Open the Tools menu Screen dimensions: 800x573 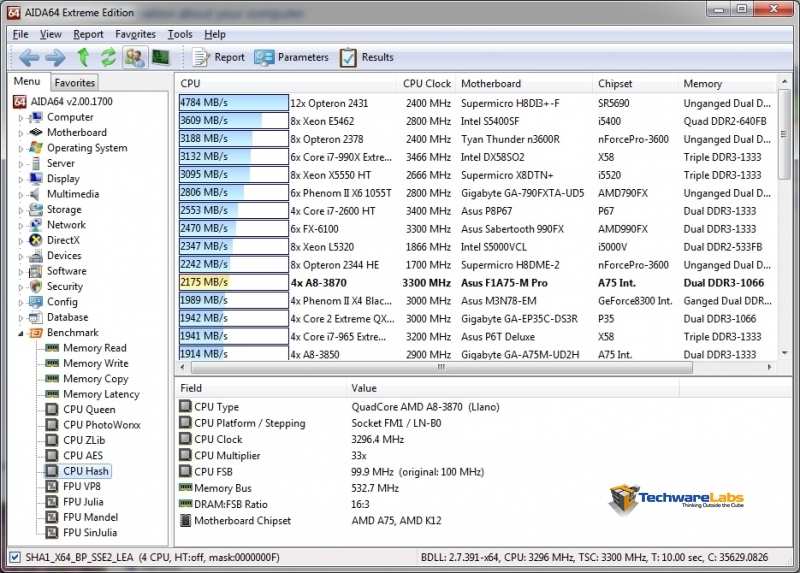click(x=179, y=34)
